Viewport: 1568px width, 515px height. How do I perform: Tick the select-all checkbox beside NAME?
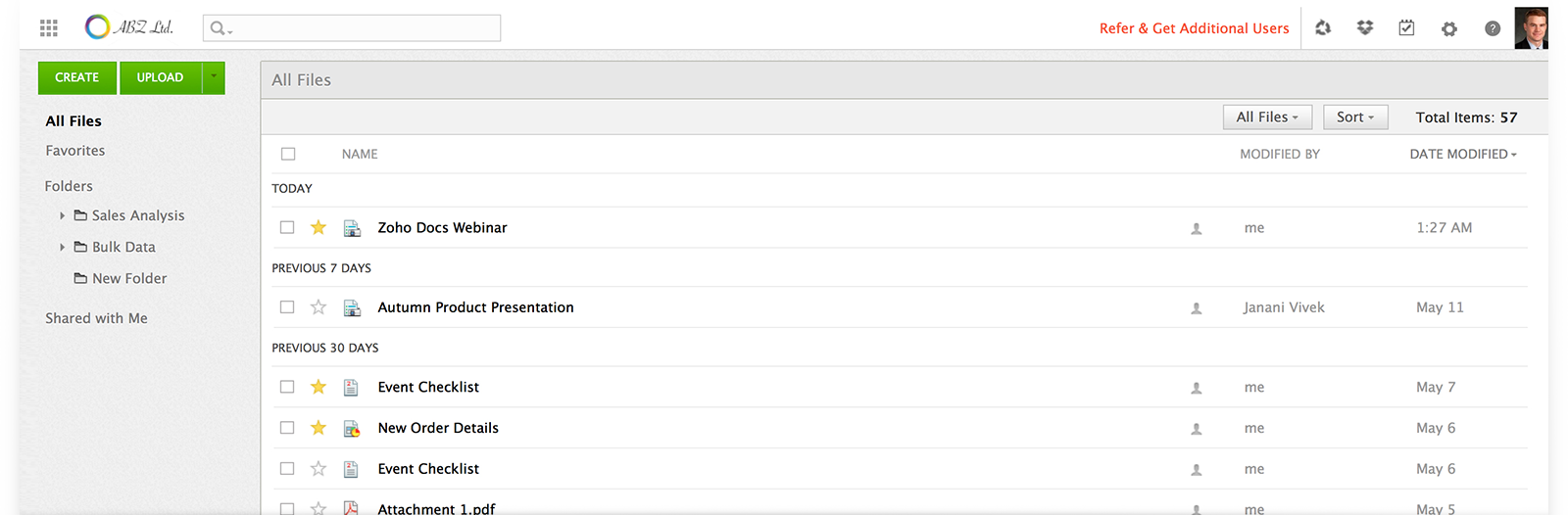coord(288,154)
